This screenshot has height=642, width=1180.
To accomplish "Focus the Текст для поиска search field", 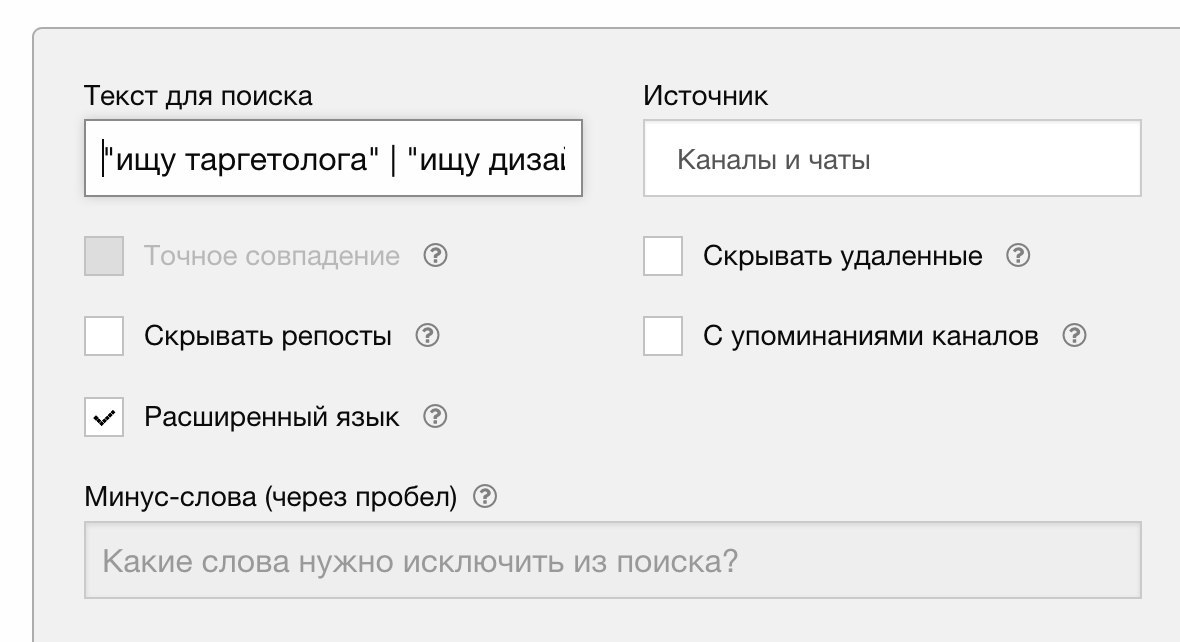I will click(333, 158).
